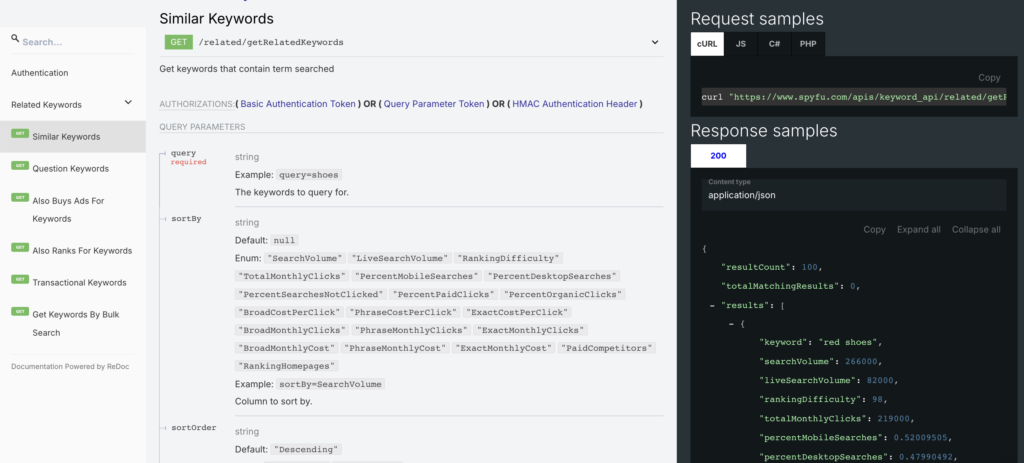Click the "PhraseCostPerClick" enum value

point(402,312)
